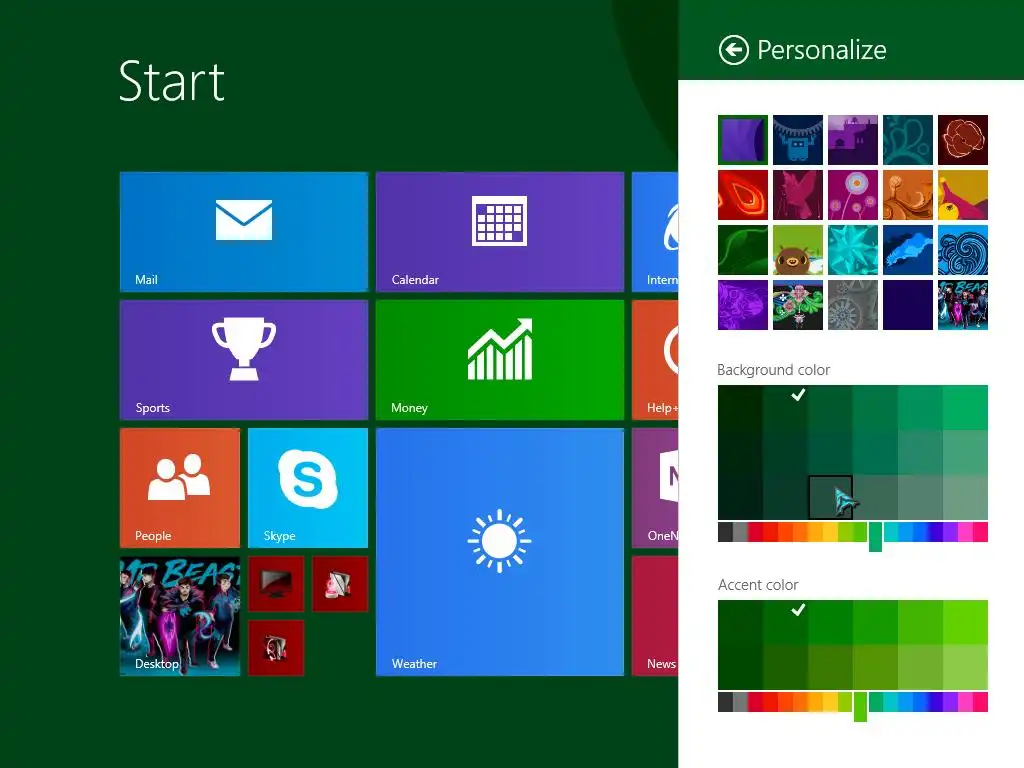This screenshot has width=1024, height=768.
Task: Choose the blue robot background design
Action: coord(797,140)
